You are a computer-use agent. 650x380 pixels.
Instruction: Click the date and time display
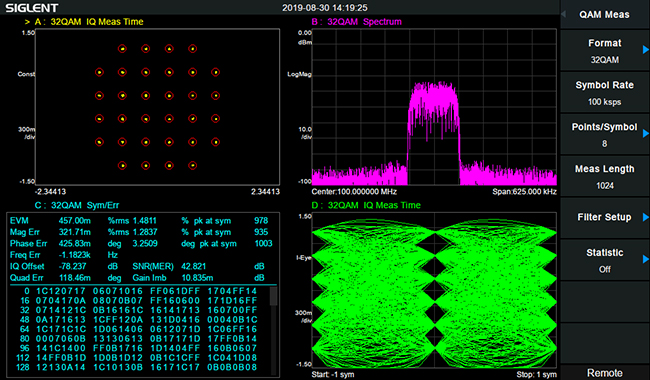[325, 7]
